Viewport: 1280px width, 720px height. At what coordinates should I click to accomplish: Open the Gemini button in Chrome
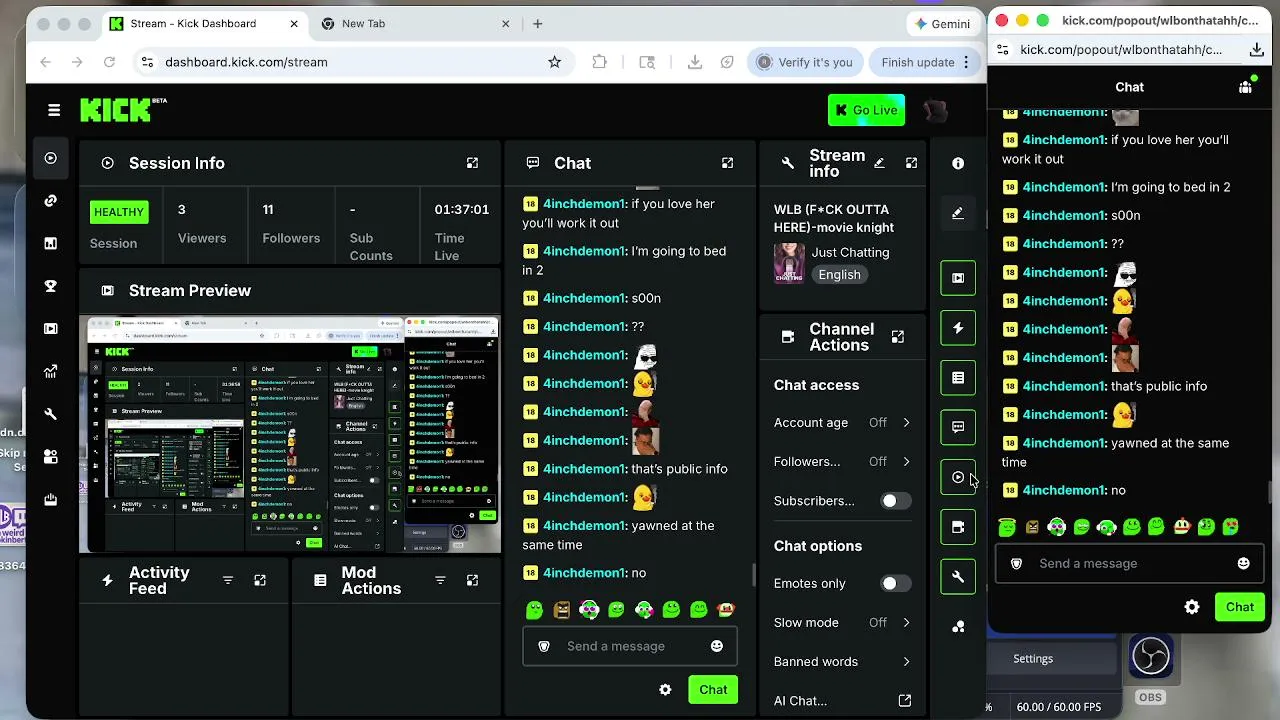[942, 24]
